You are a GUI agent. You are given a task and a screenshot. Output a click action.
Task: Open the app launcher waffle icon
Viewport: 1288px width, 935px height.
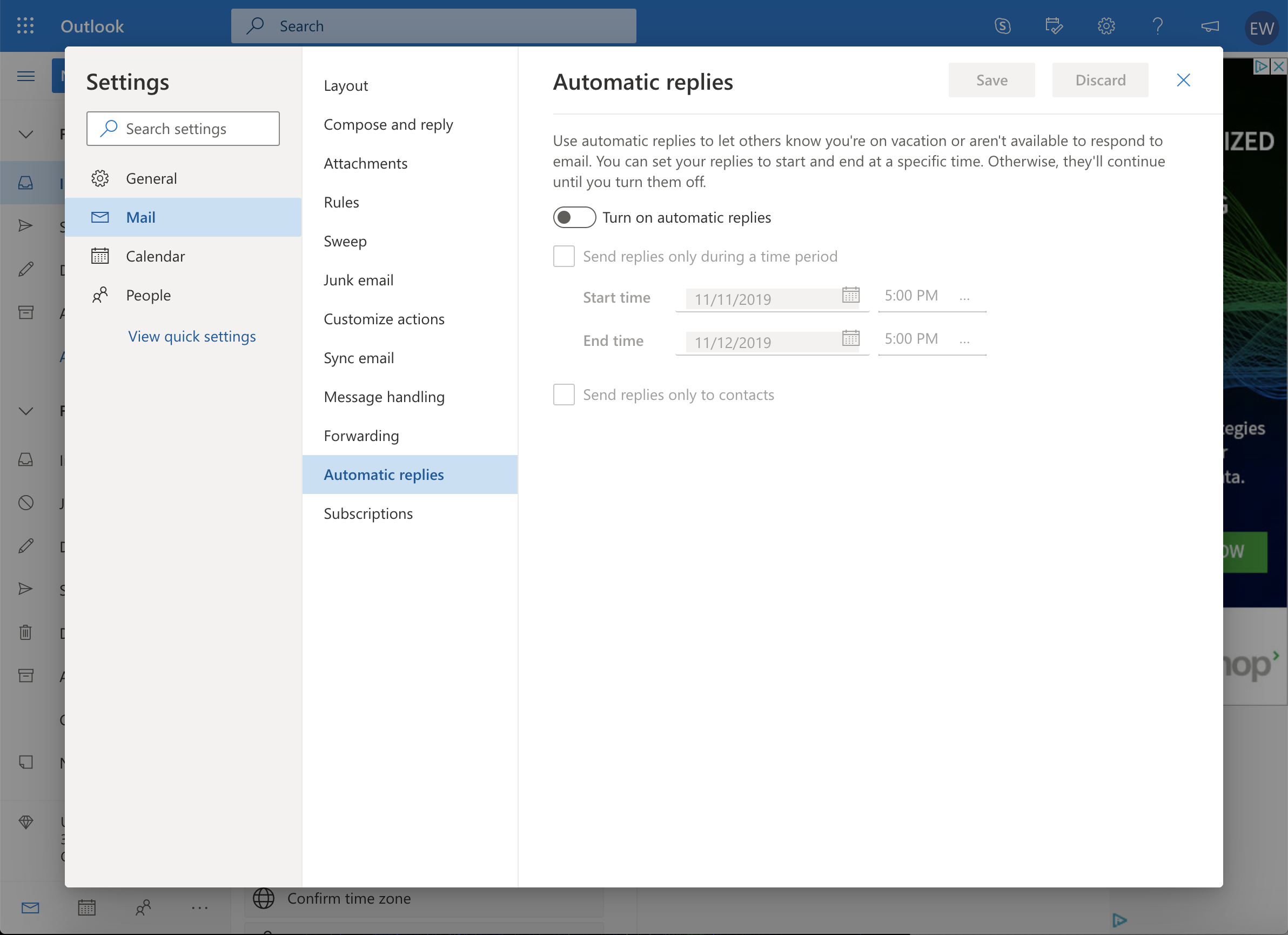(25, 26)
